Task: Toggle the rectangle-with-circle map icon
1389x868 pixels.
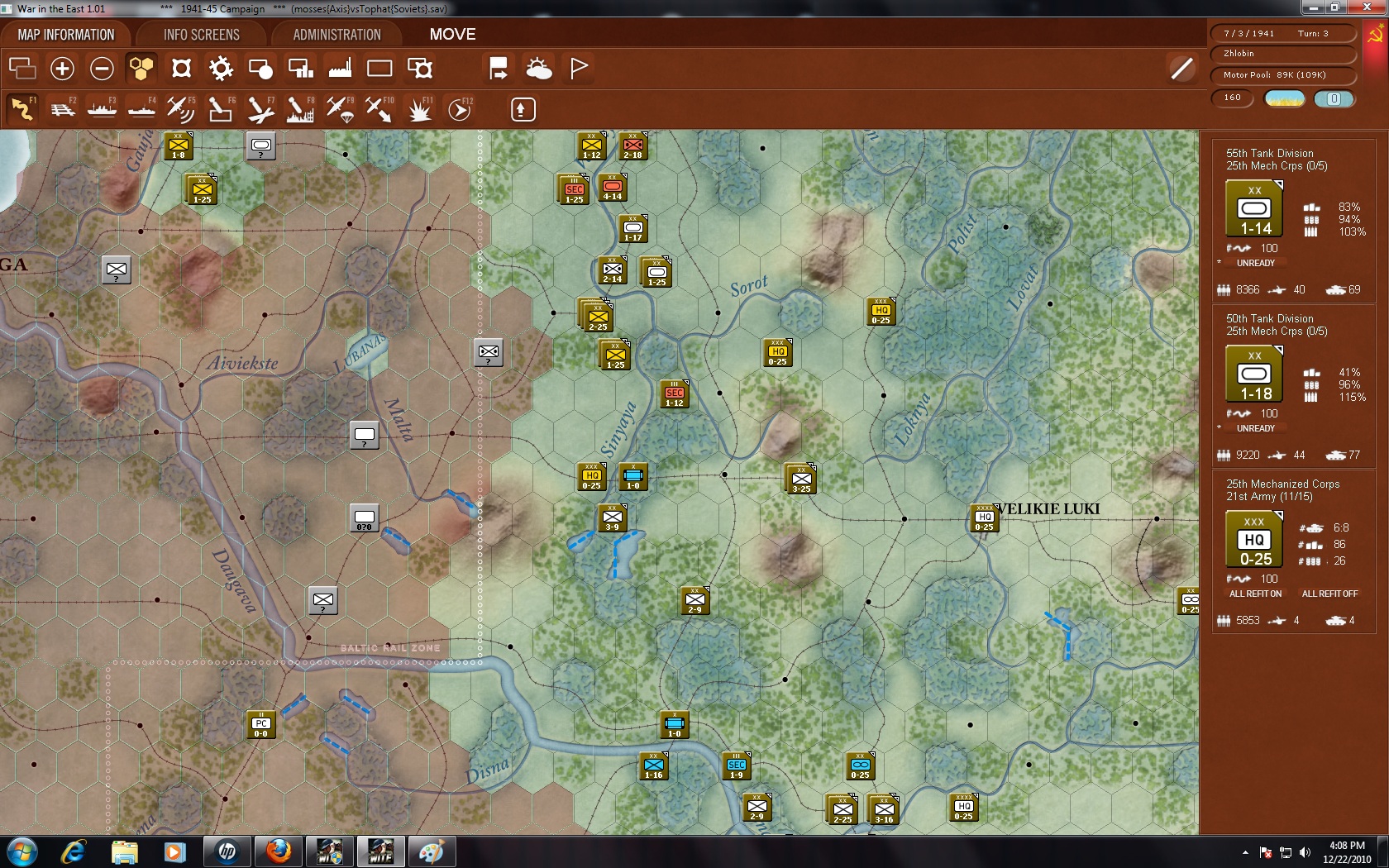Action: [260, 68]
